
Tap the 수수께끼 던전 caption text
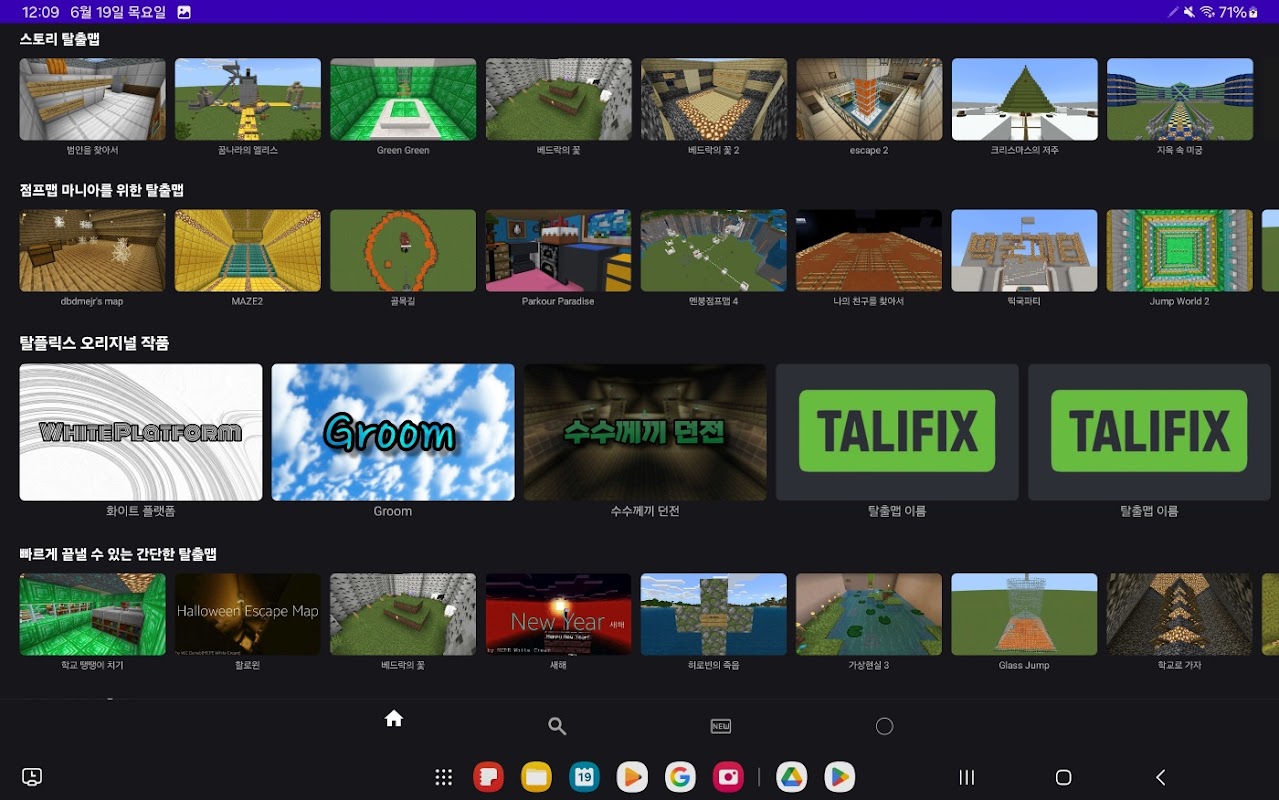[645, 511]
